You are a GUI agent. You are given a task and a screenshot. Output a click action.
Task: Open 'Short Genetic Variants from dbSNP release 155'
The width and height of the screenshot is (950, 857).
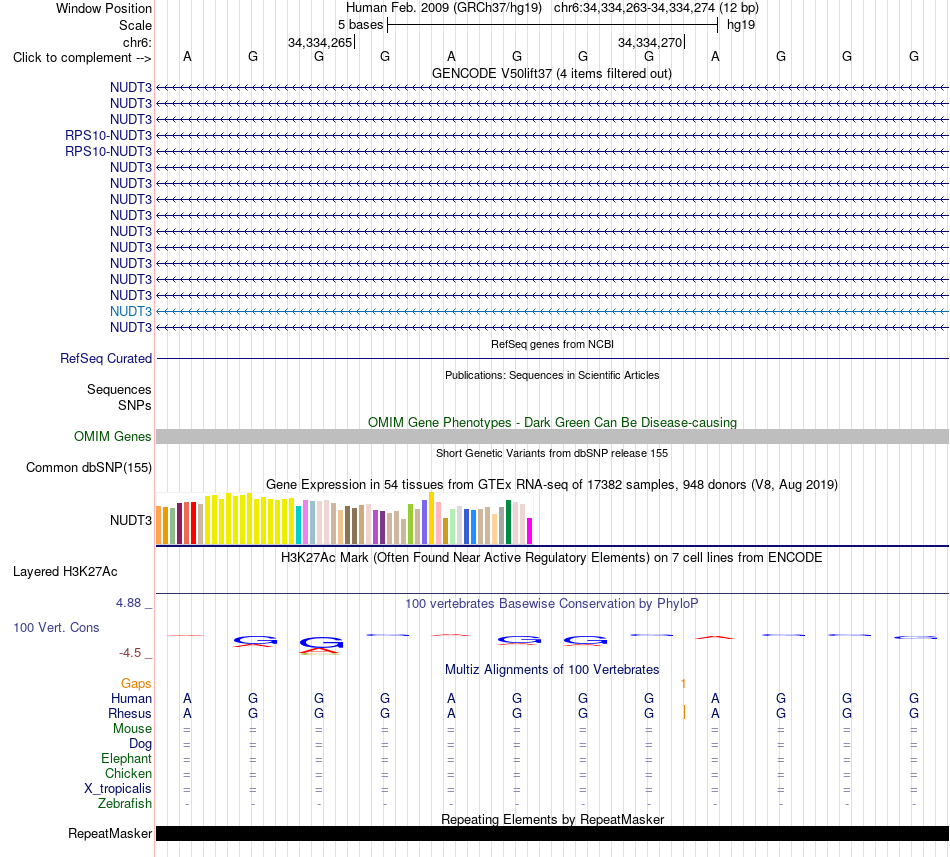click(552, 453)
